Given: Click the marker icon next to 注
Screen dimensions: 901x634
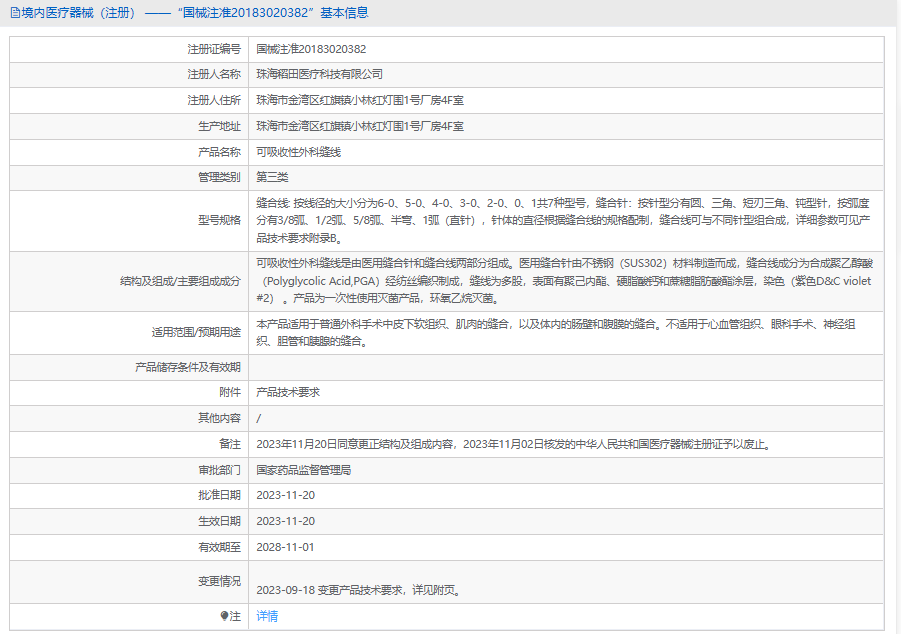Looking at the screenshot, I should [225, 617].
